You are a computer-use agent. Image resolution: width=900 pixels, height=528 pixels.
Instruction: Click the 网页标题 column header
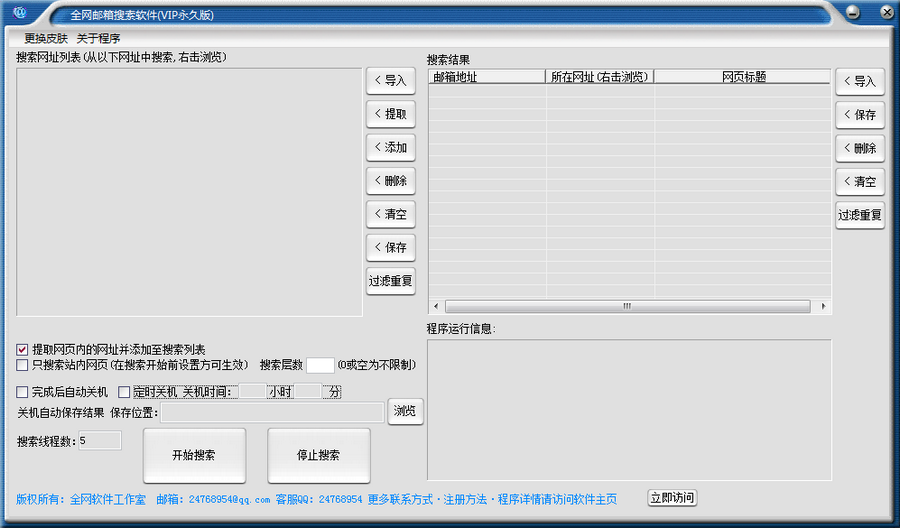pos(743,77)
